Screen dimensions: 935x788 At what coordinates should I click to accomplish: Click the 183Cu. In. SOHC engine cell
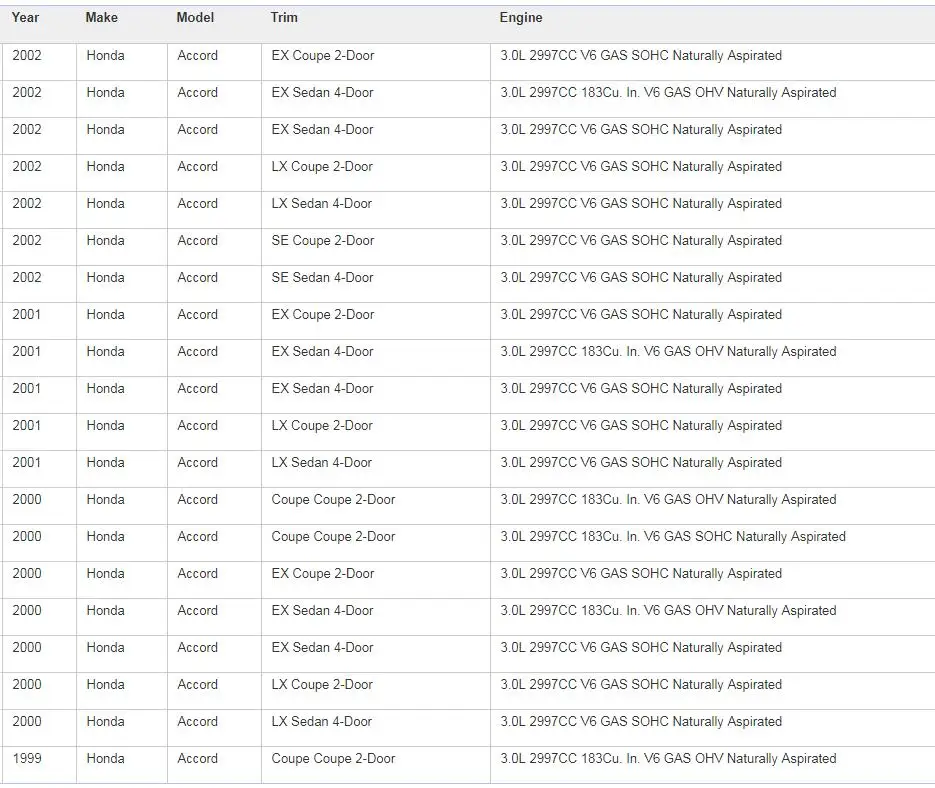[713, 543]
